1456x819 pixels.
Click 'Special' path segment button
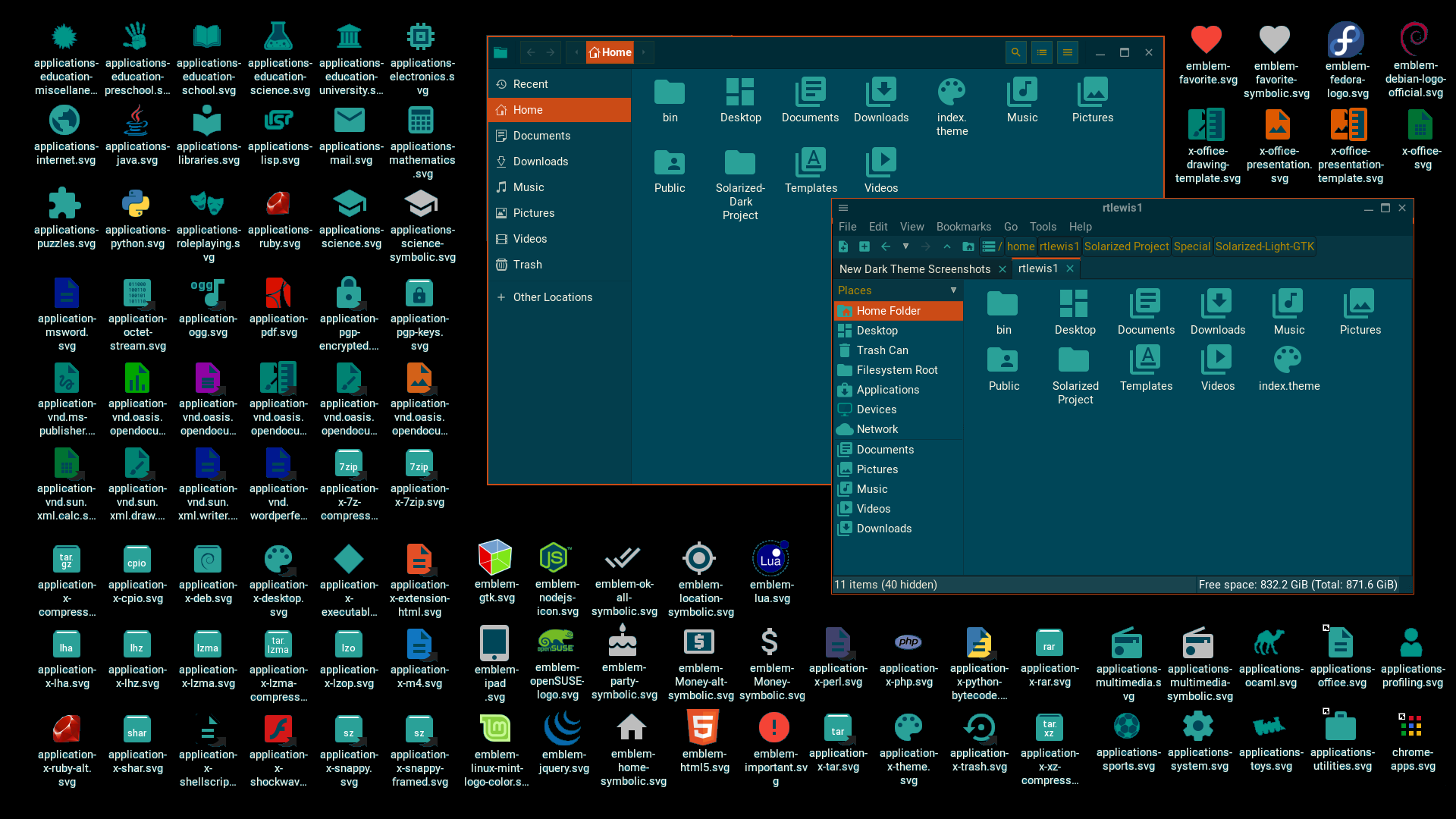[x=1192, y=246]
